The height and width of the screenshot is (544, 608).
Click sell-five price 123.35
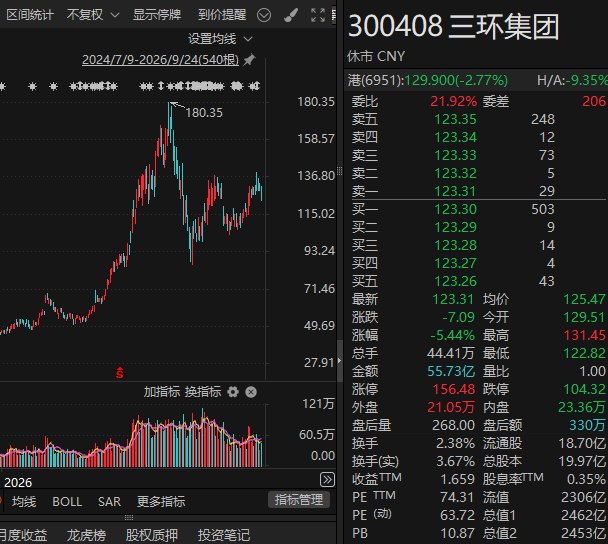[x=455, y=119]
